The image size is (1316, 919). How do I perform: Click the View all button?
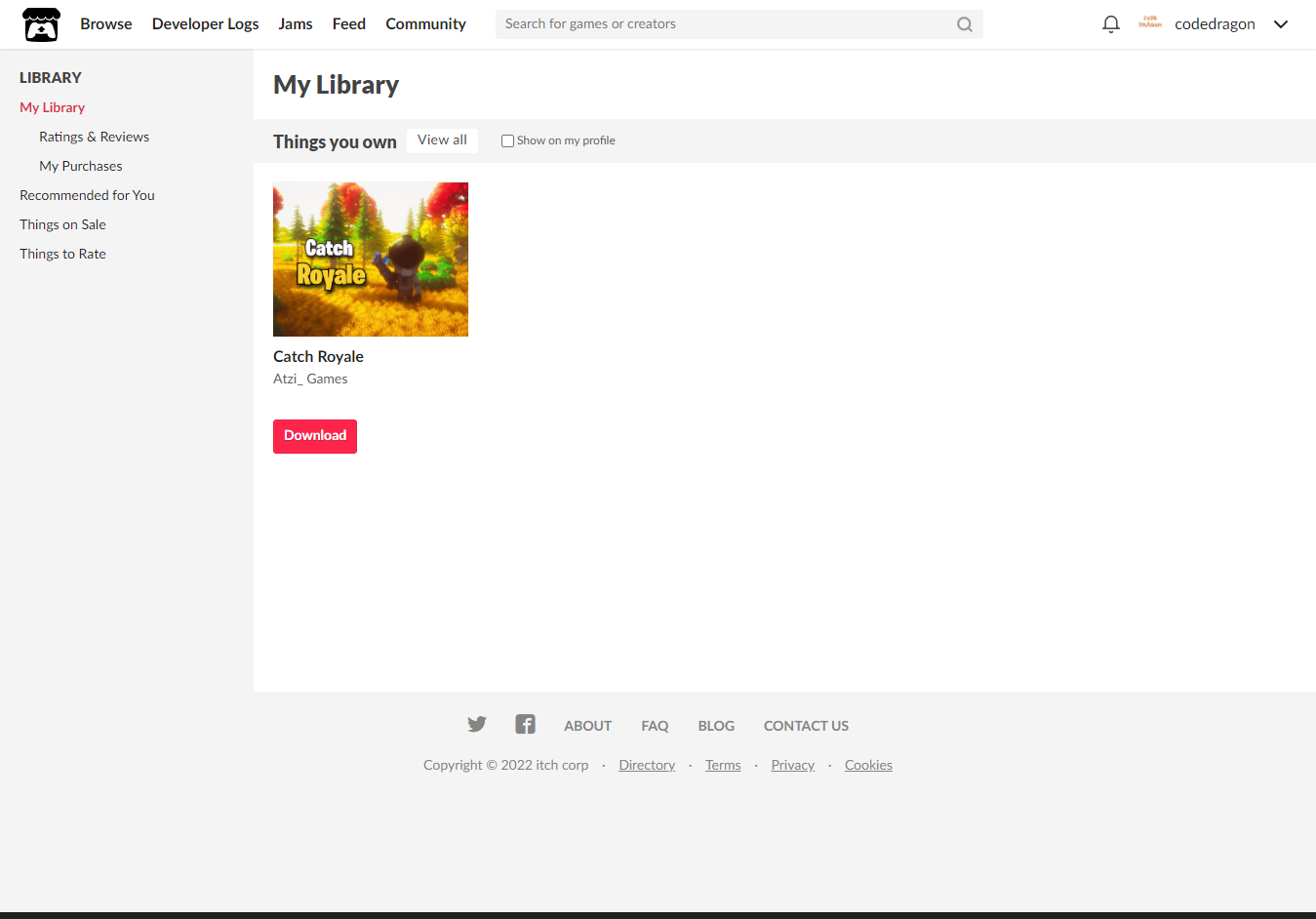[x=442, y=140]
